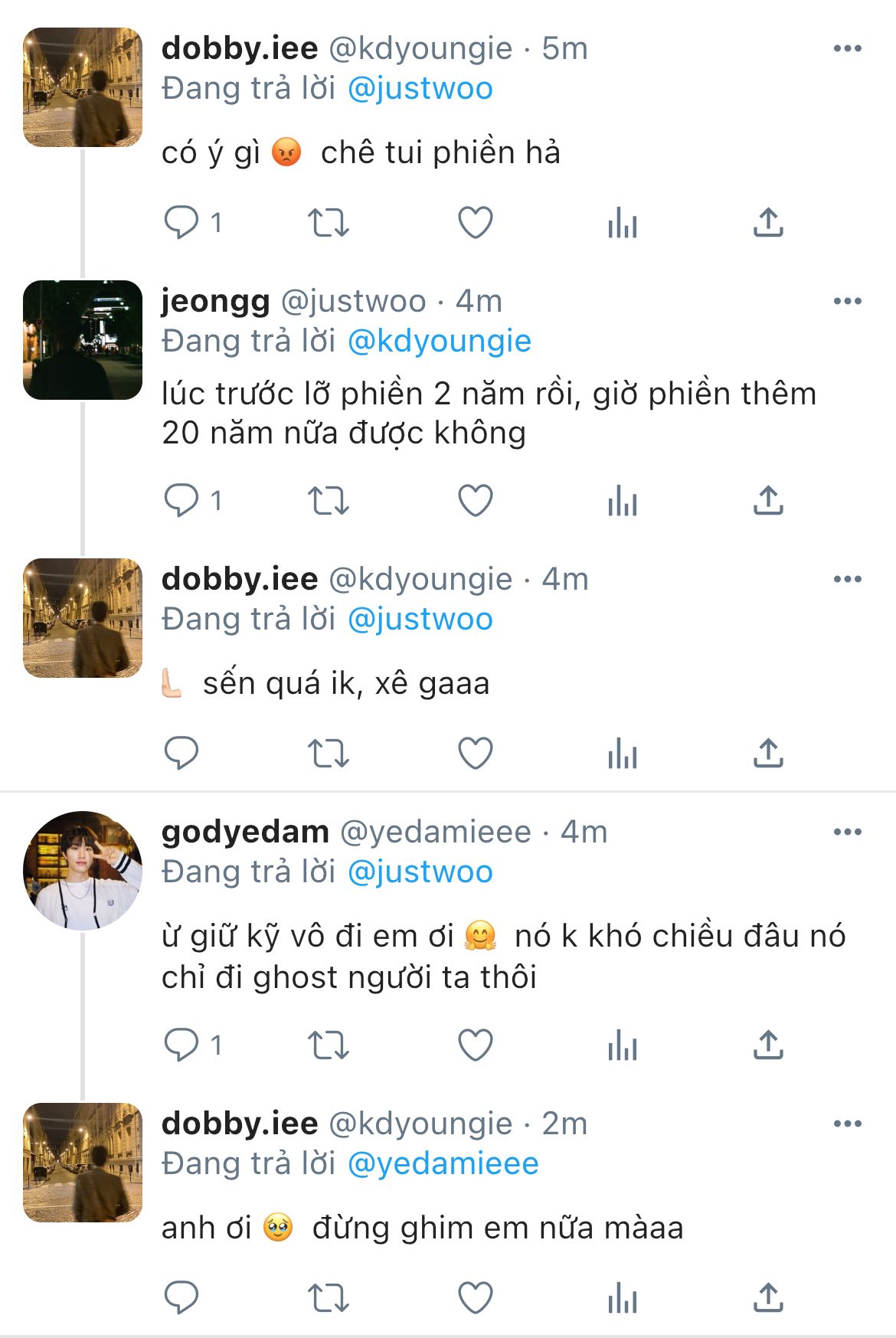
Task: Open the @yedamieee mention in the last tweet
Action: click(443, 1163)
